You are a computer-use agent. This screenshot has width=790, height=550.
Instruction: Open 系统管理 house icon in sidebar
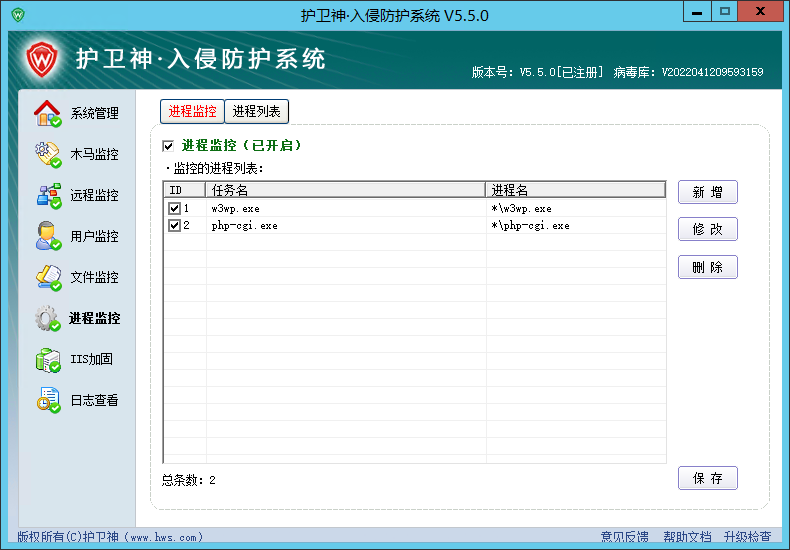click(x=48, y=113)
